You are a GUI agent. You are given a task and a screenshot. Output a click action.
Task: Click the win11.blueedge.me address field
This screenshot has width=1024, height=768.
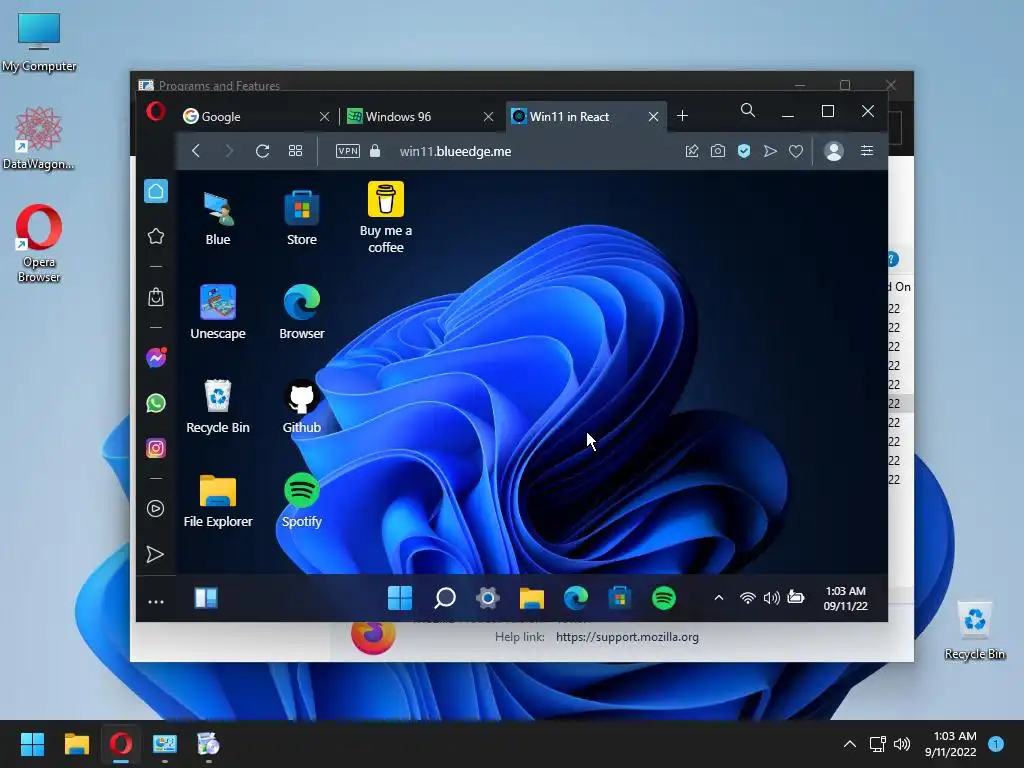pyautogui.click(x=455, y=151)
